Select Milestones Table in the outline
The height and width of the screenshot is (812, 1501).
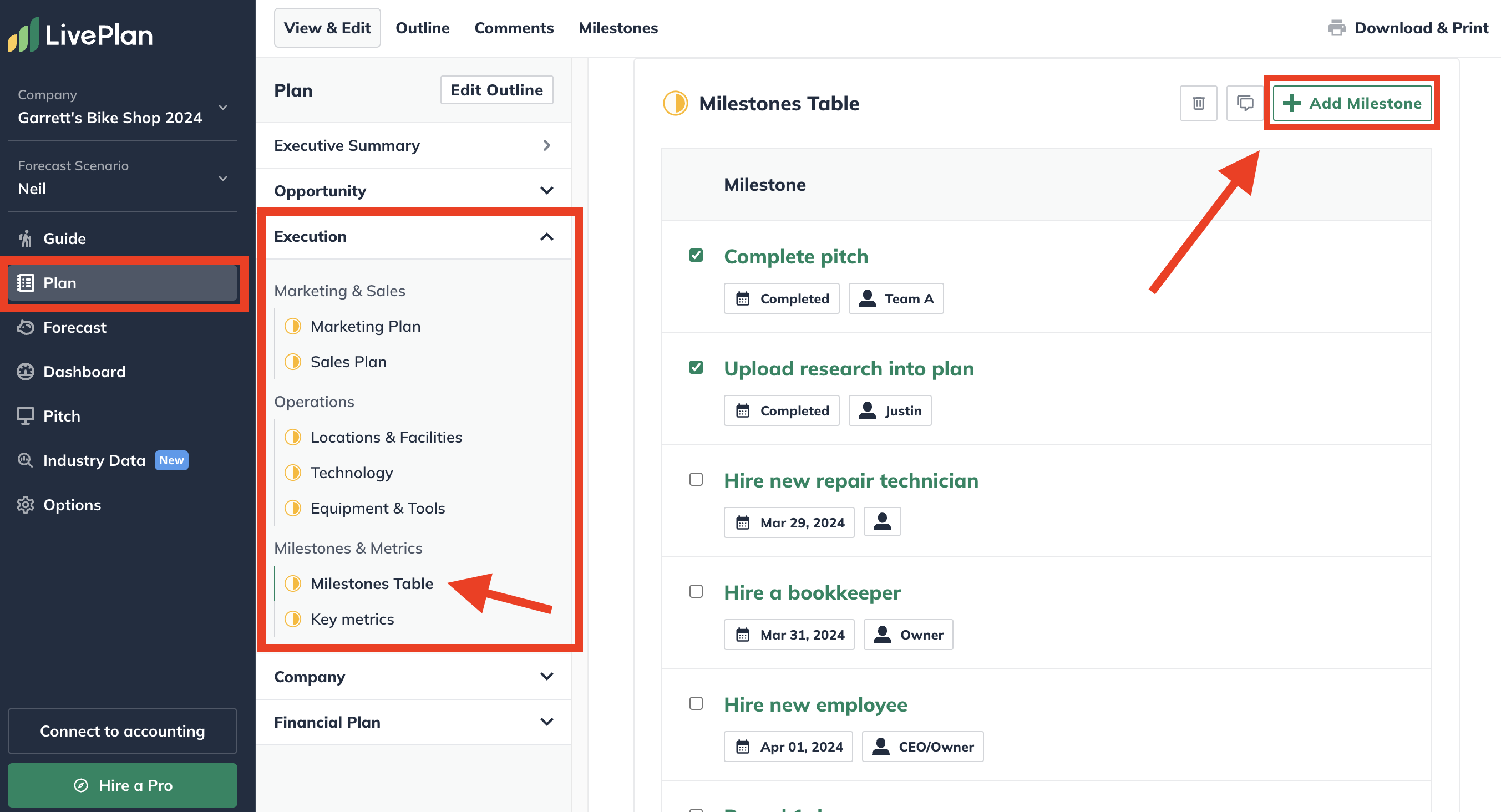[372, 583]
